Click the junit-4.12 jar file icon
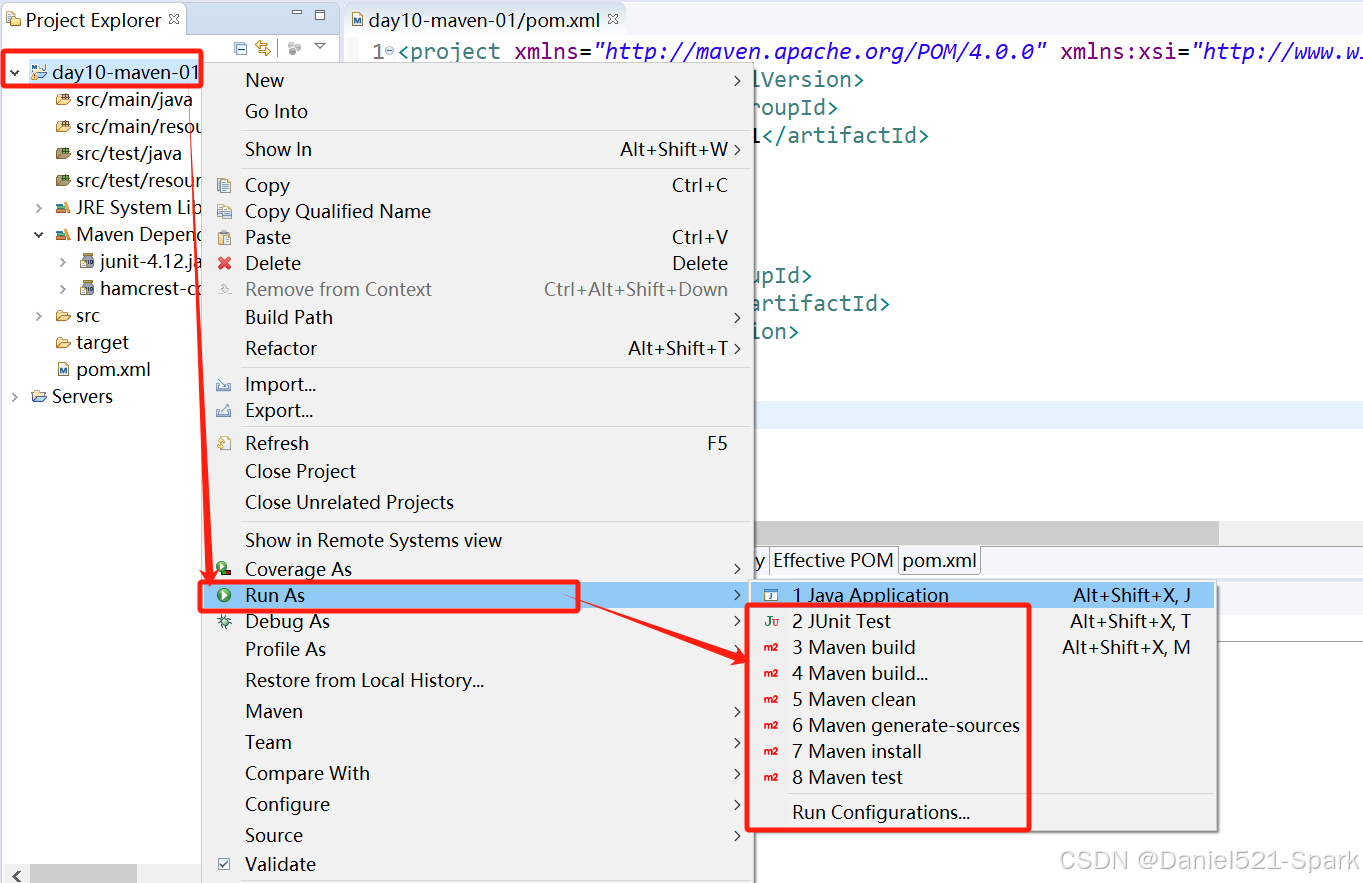The height and width of the screenshot is (883, 1363). (x=87, y=262)
